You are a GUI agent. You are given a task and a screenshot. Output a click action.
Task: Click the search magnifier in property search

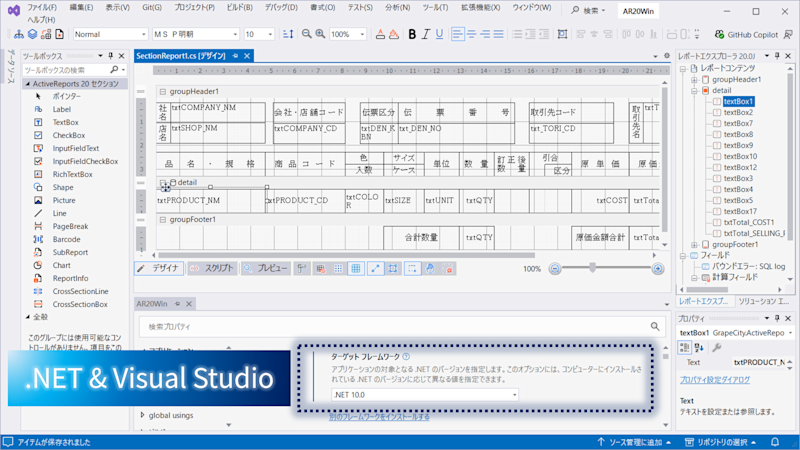pos(655,327)
